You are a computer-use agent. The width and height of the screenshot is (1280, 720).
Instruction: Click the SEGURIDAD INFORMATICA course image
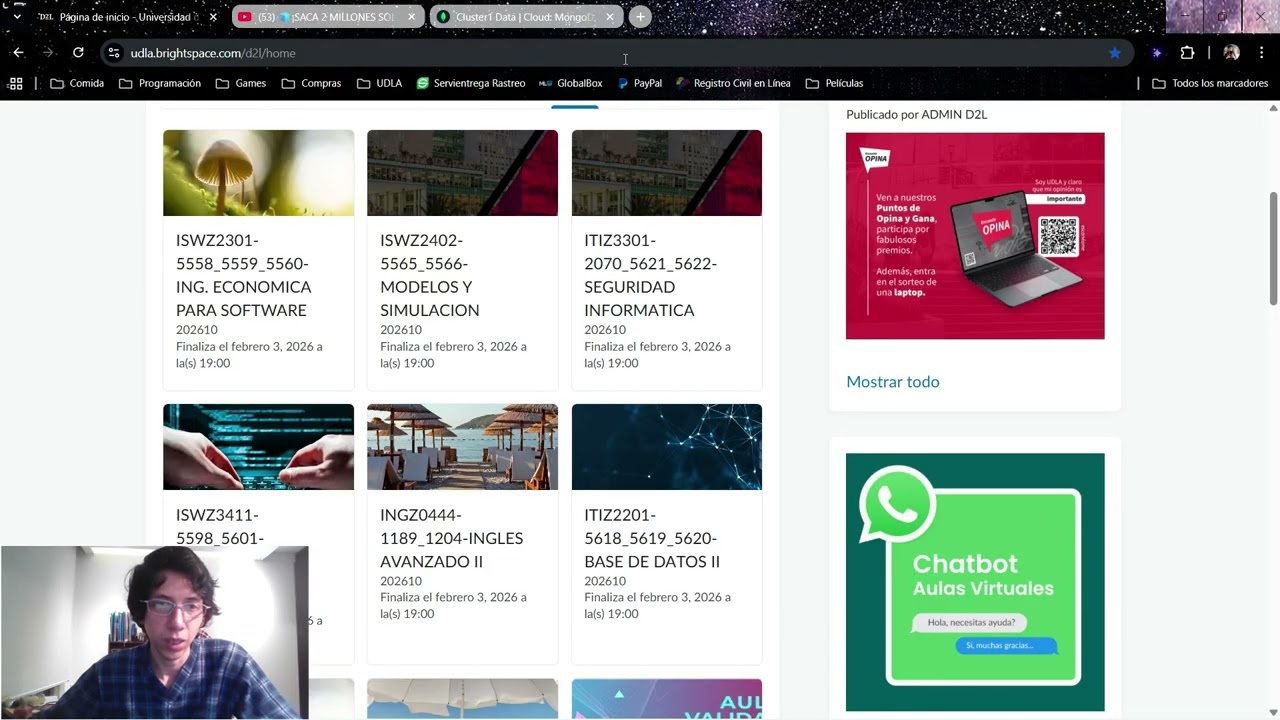point(667,173)
